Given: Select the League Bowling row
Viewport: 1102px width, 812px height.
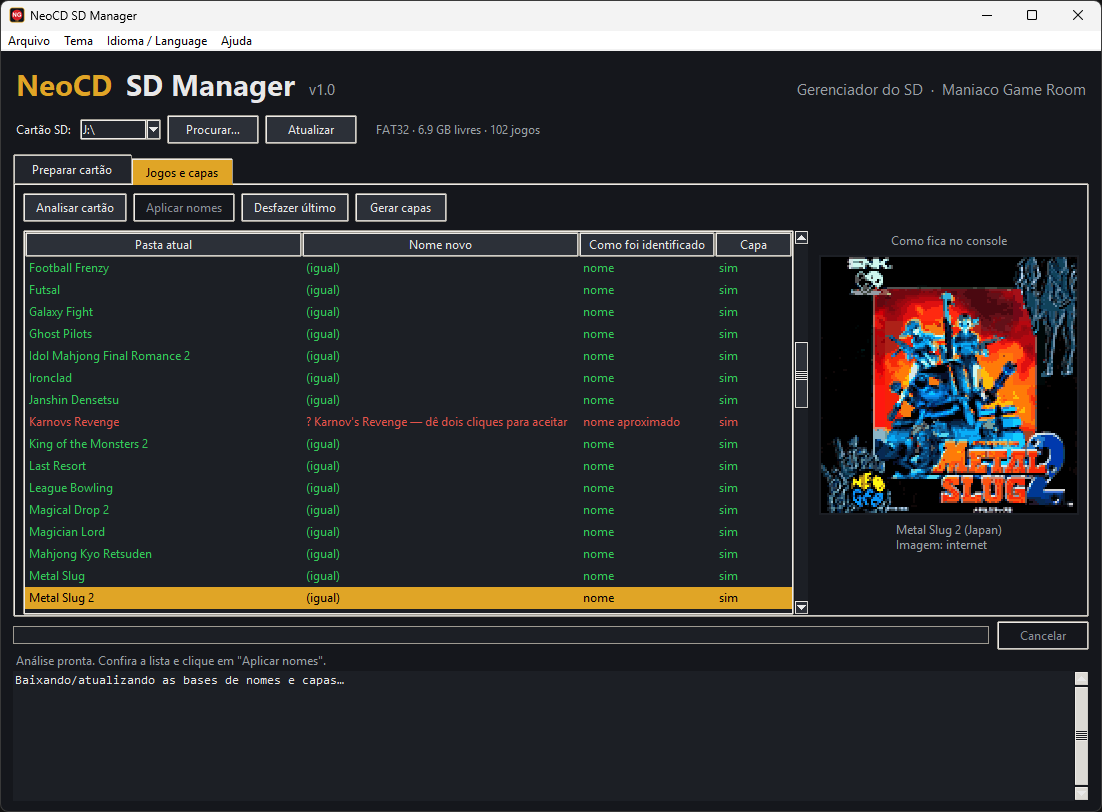Looking at the screenshot, I should pyautogui.click(x=408, y=488).
